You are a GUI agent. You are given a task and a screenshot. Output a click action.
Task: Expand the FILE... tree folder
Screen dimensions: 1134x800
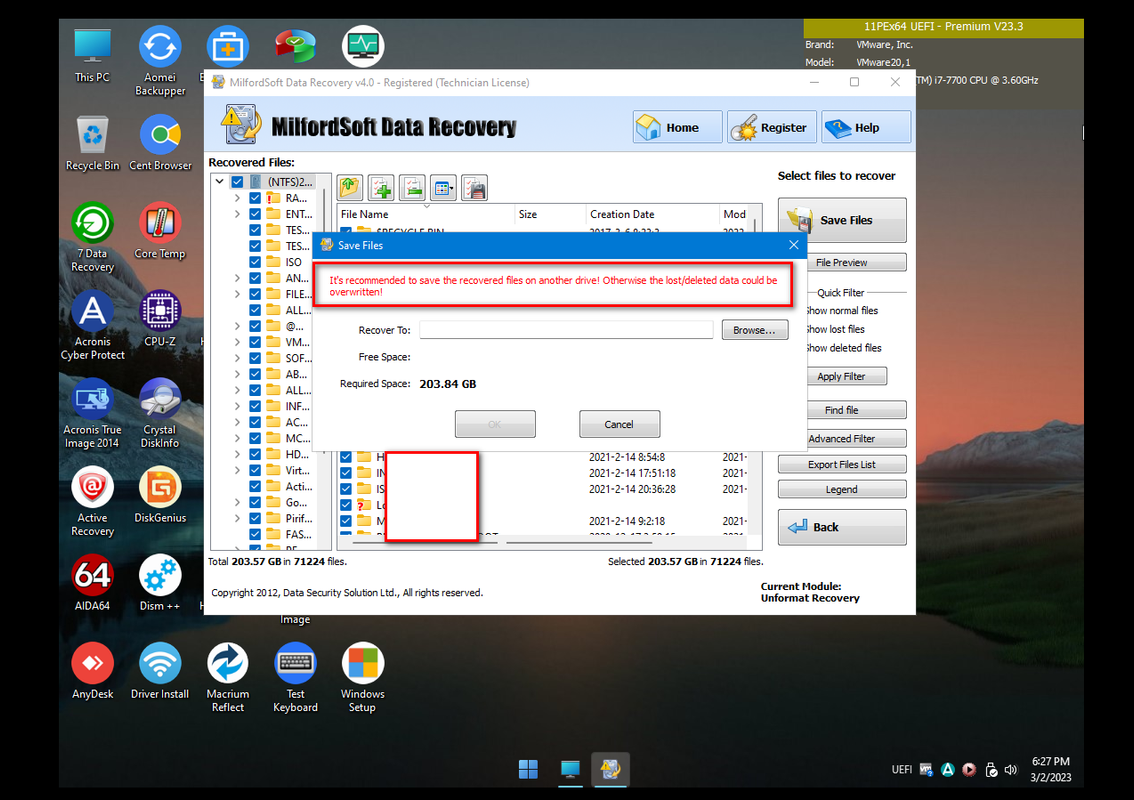237,294
